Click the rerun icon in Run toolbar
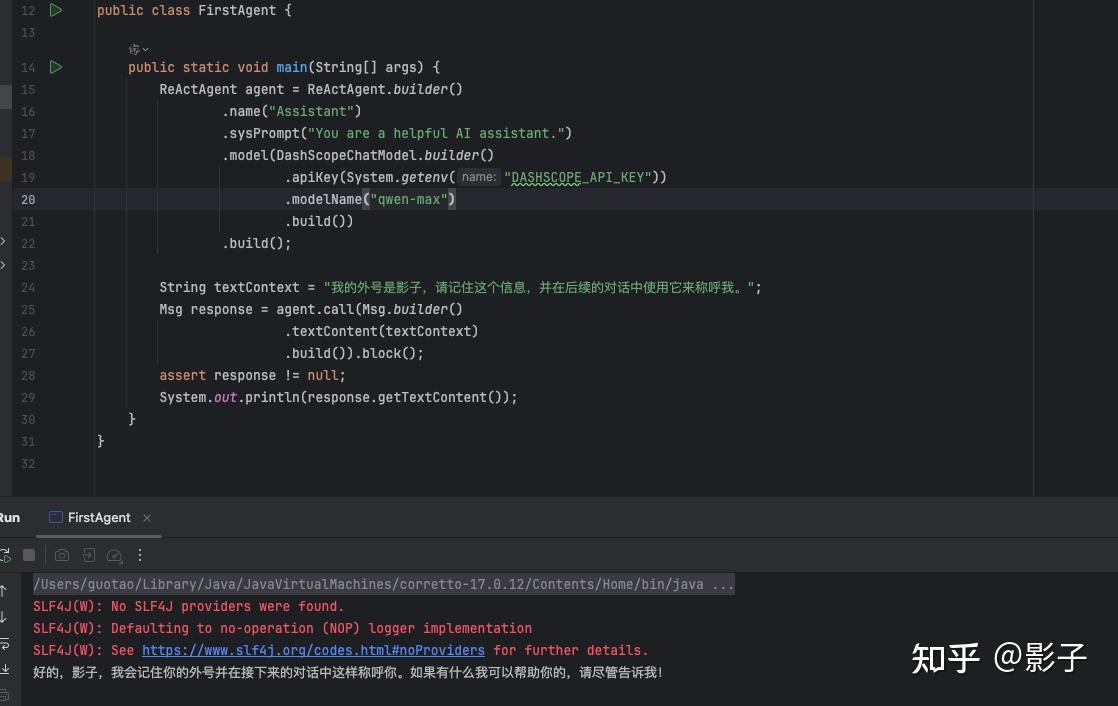The width and height of the screenshot is (1118, 706). 5,554
